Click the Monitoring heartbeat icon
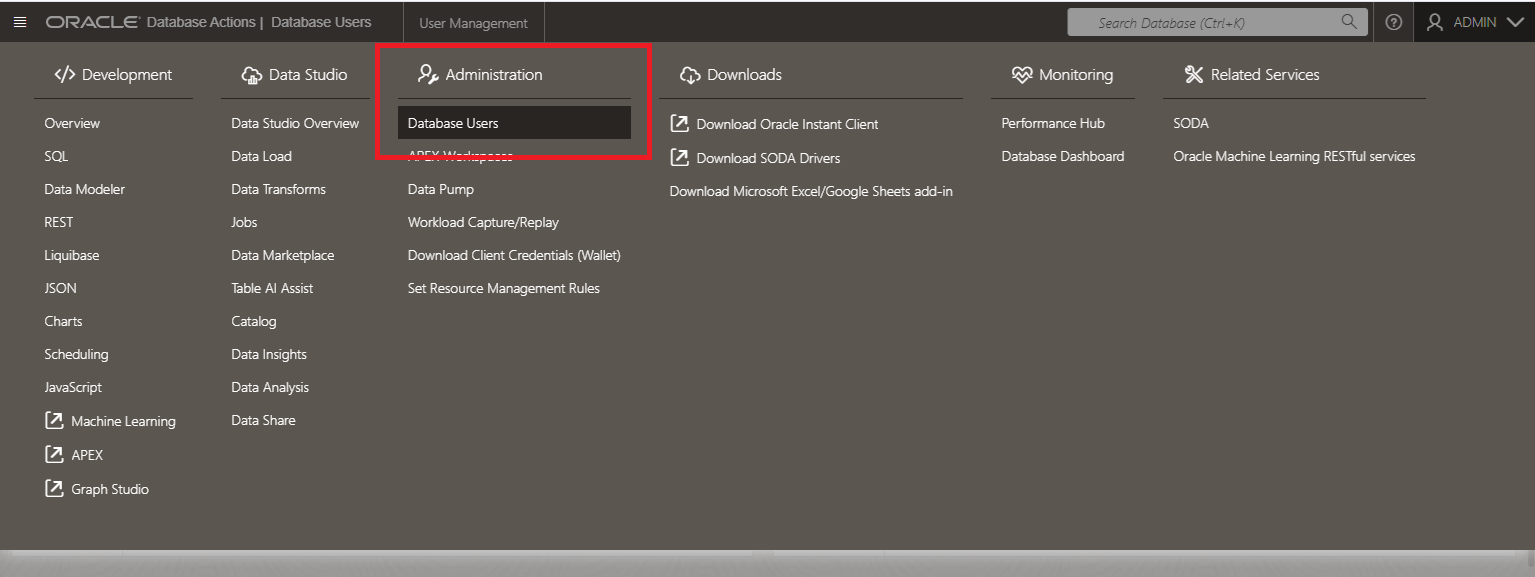Image resolution: width=1535 pixels, height=577 pixels. 1021,75
